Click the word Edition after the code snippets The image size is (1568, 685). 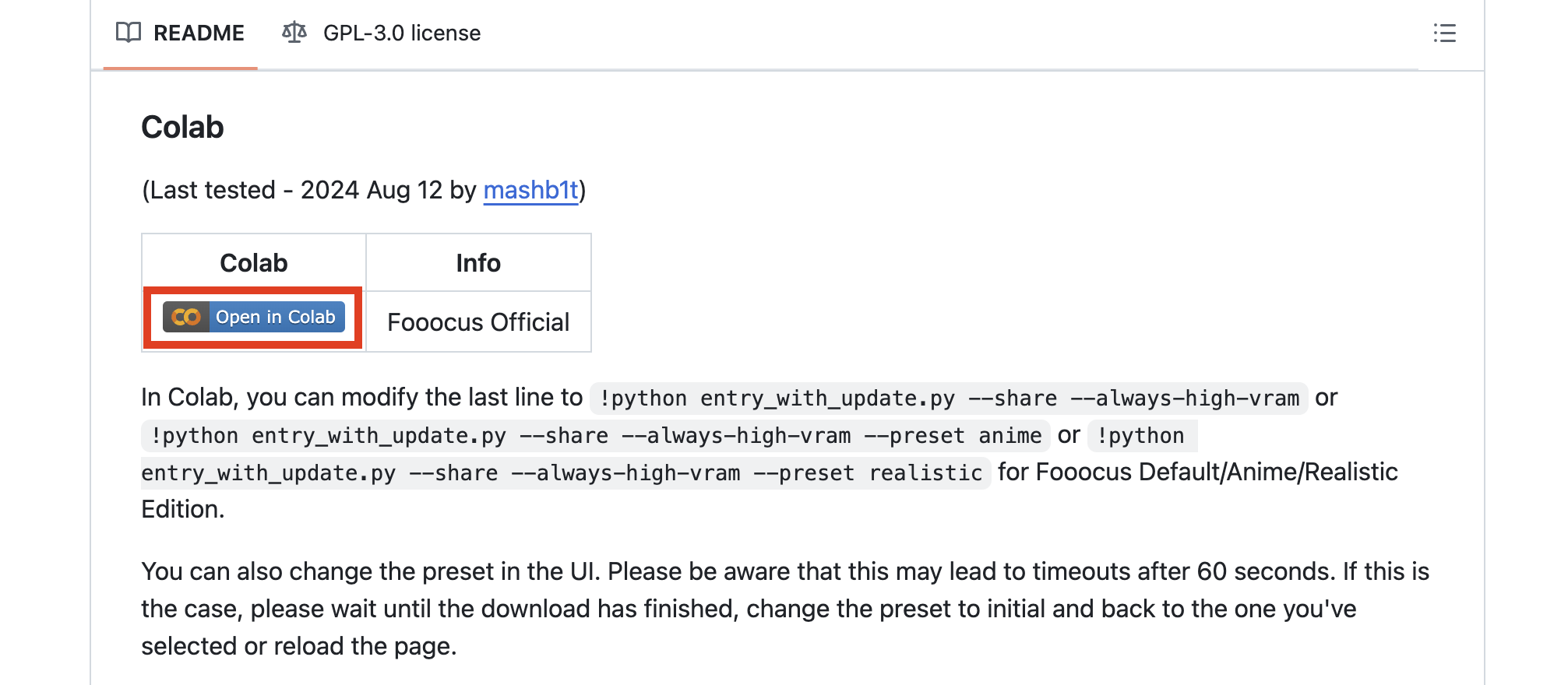pos(182,510)
